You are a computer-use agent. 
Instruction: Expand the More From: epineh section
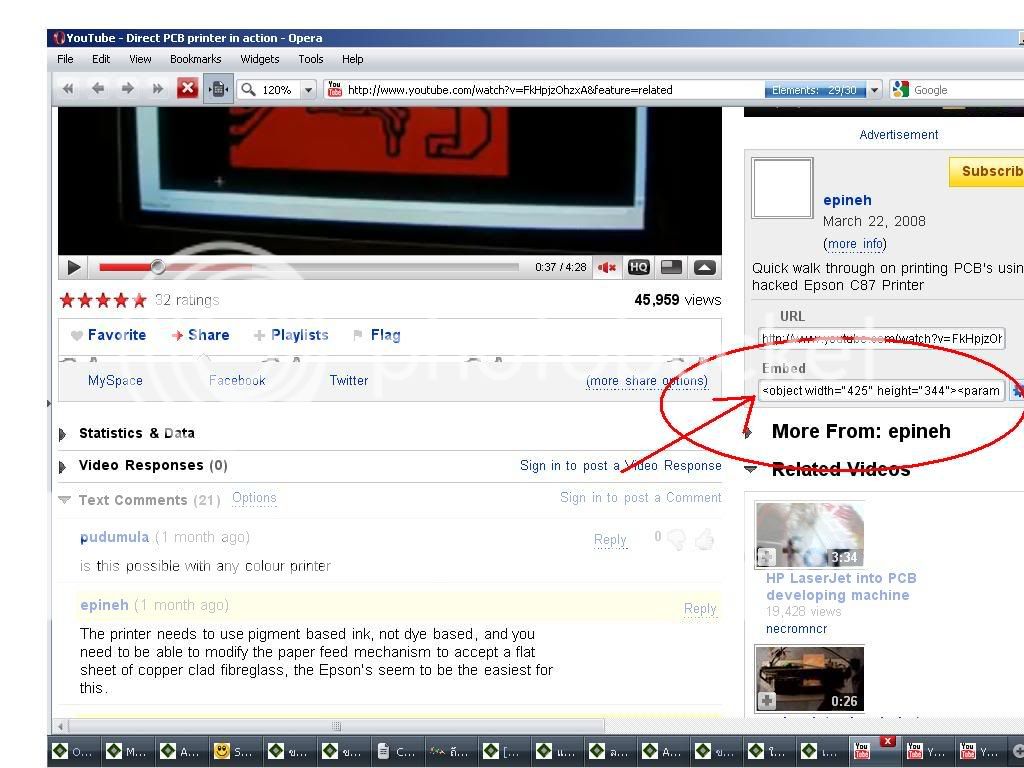[x=748, y=432]
